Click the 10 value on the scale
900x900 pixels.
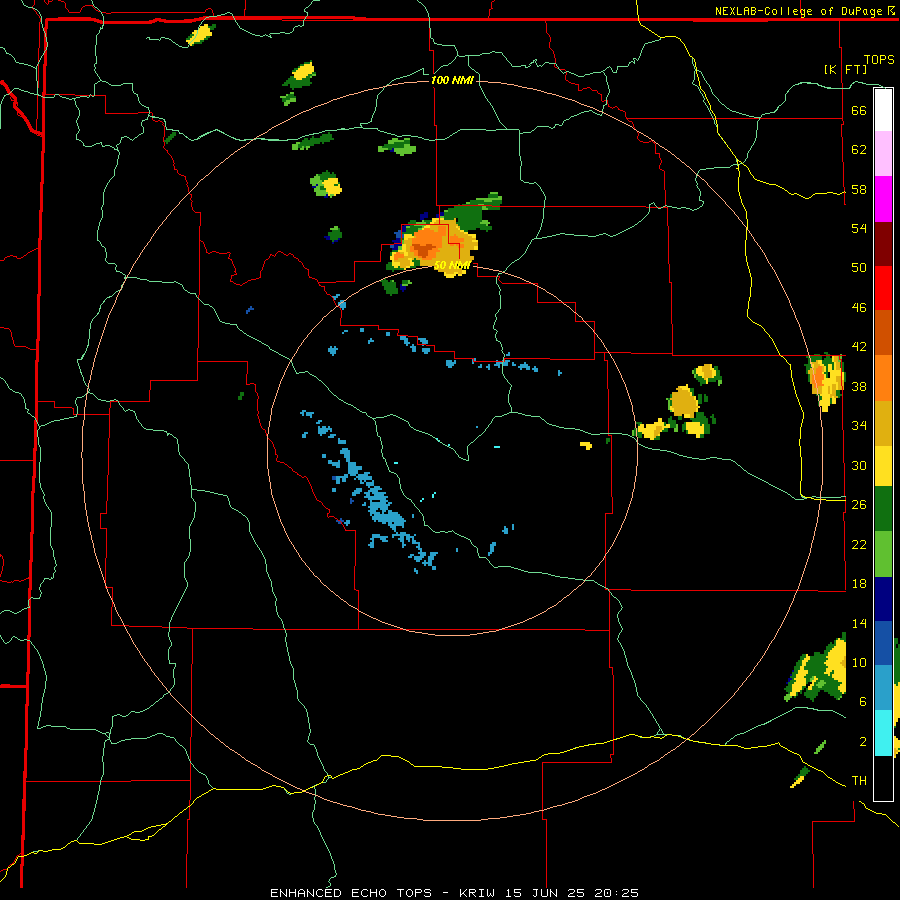859,662
